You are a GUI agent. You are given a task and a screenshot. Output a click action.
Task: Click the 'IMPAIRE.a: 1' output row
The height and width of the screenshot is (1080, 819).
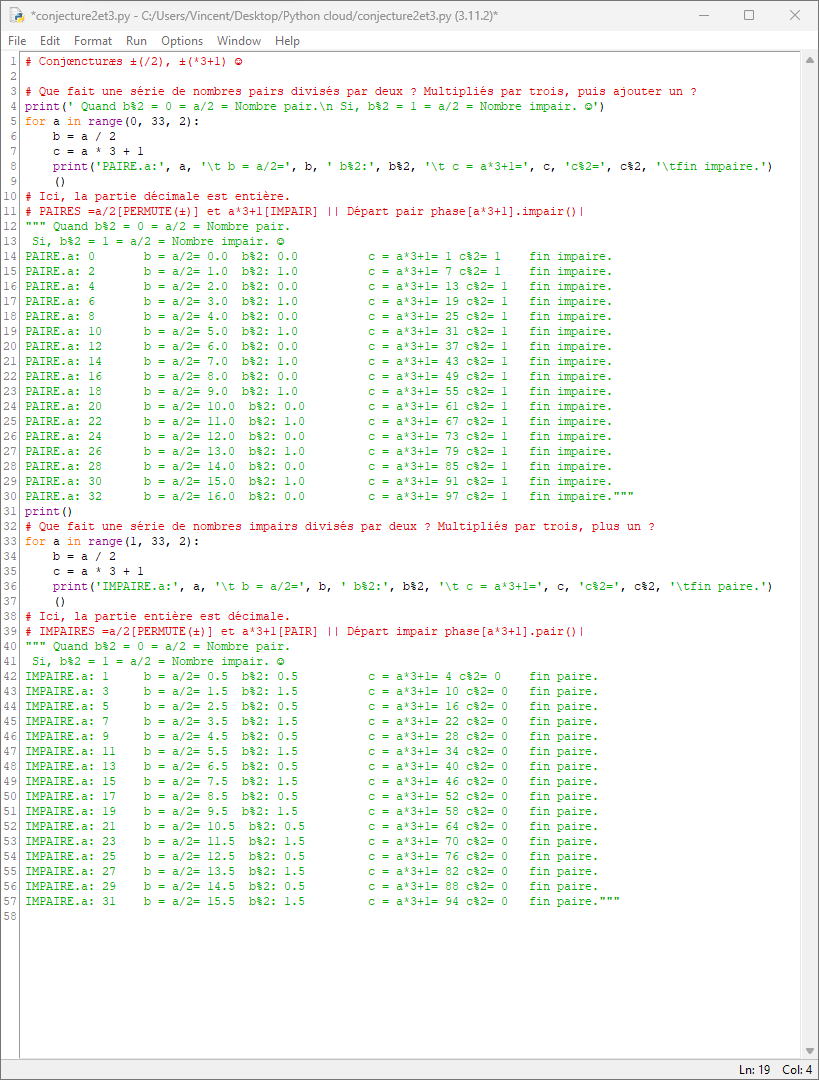coord(311,676)
